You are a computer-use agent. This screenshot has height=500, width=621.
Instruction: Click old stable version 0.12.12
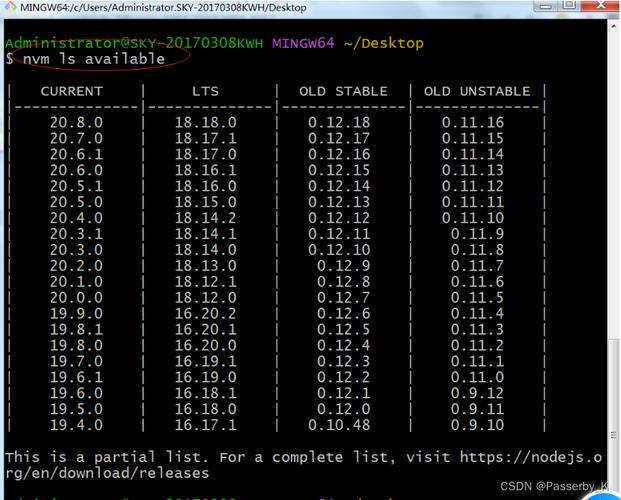pyautogui.click(x=339, y=218)
